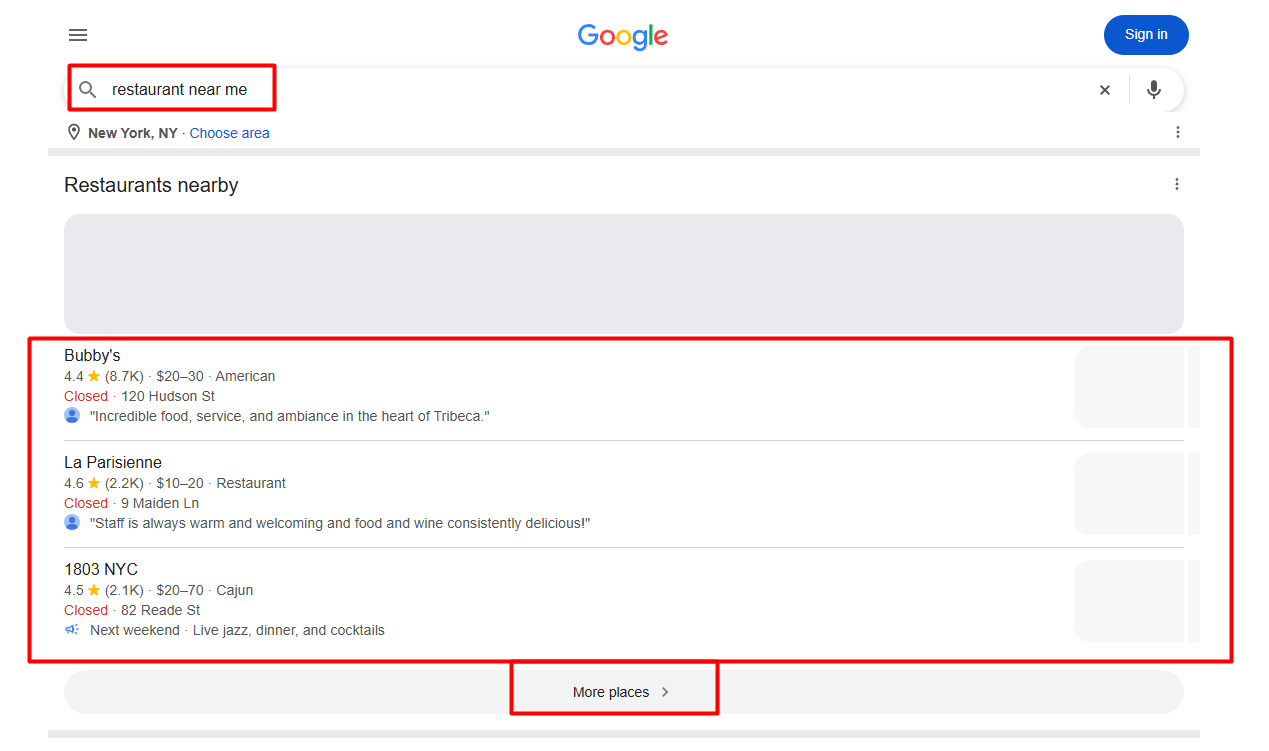
Task: Open the hamburger main menu
Action: coord(78,35)
